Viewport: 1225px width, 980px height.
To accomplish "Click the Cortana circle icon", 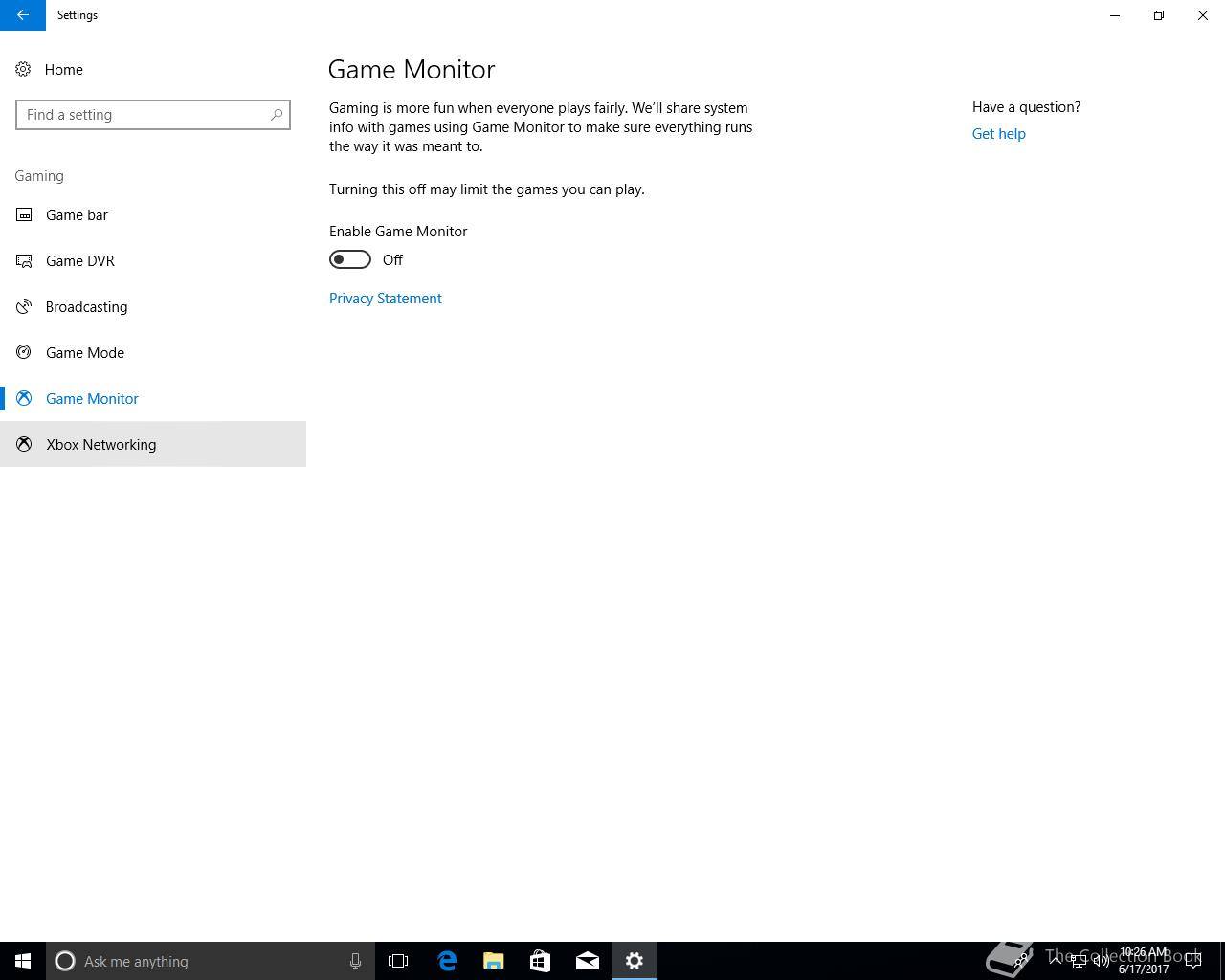I will pyautogui.click(x=65, y=961).
